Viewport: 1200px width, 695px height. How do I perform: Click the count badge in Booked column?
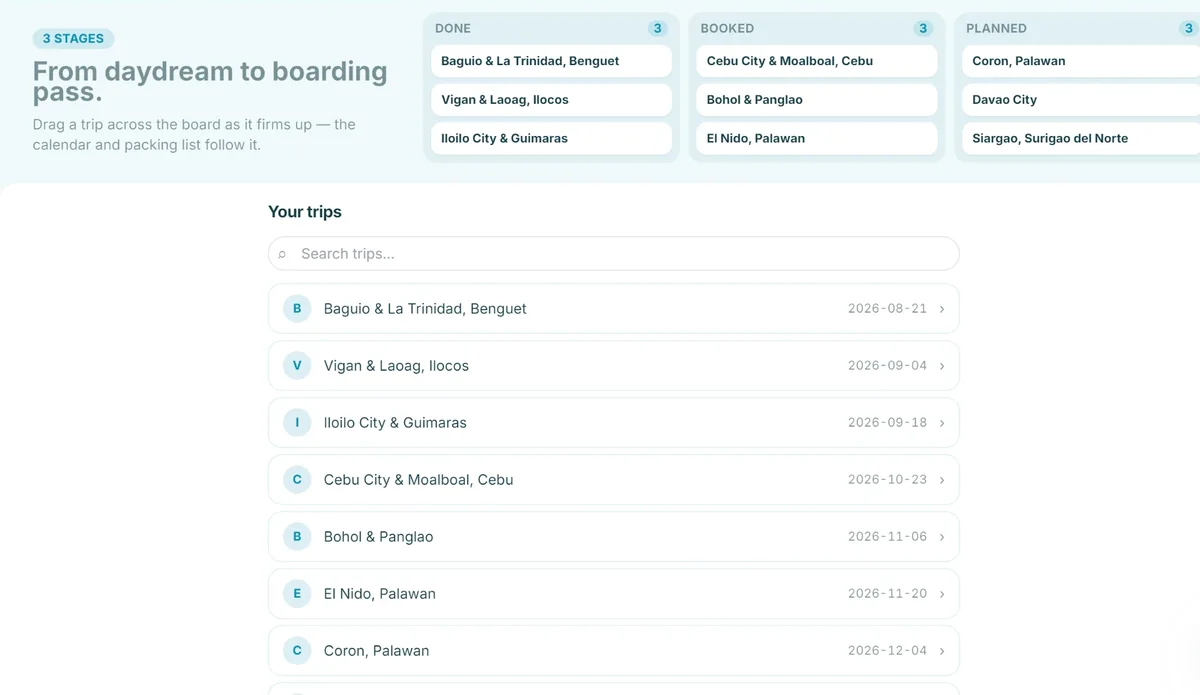pyautogui.click(x=923, y=28)
